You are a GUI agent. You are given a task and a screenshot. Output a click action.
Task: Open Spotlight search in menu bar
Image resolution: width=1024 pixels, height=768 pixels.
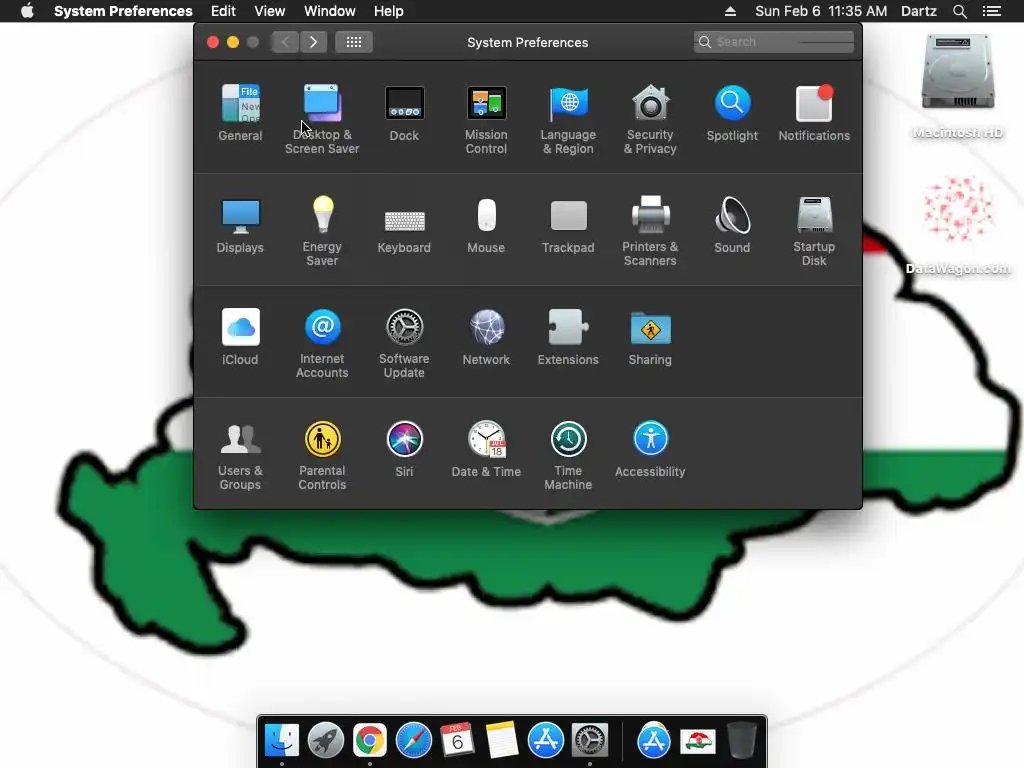coord(959,11)
